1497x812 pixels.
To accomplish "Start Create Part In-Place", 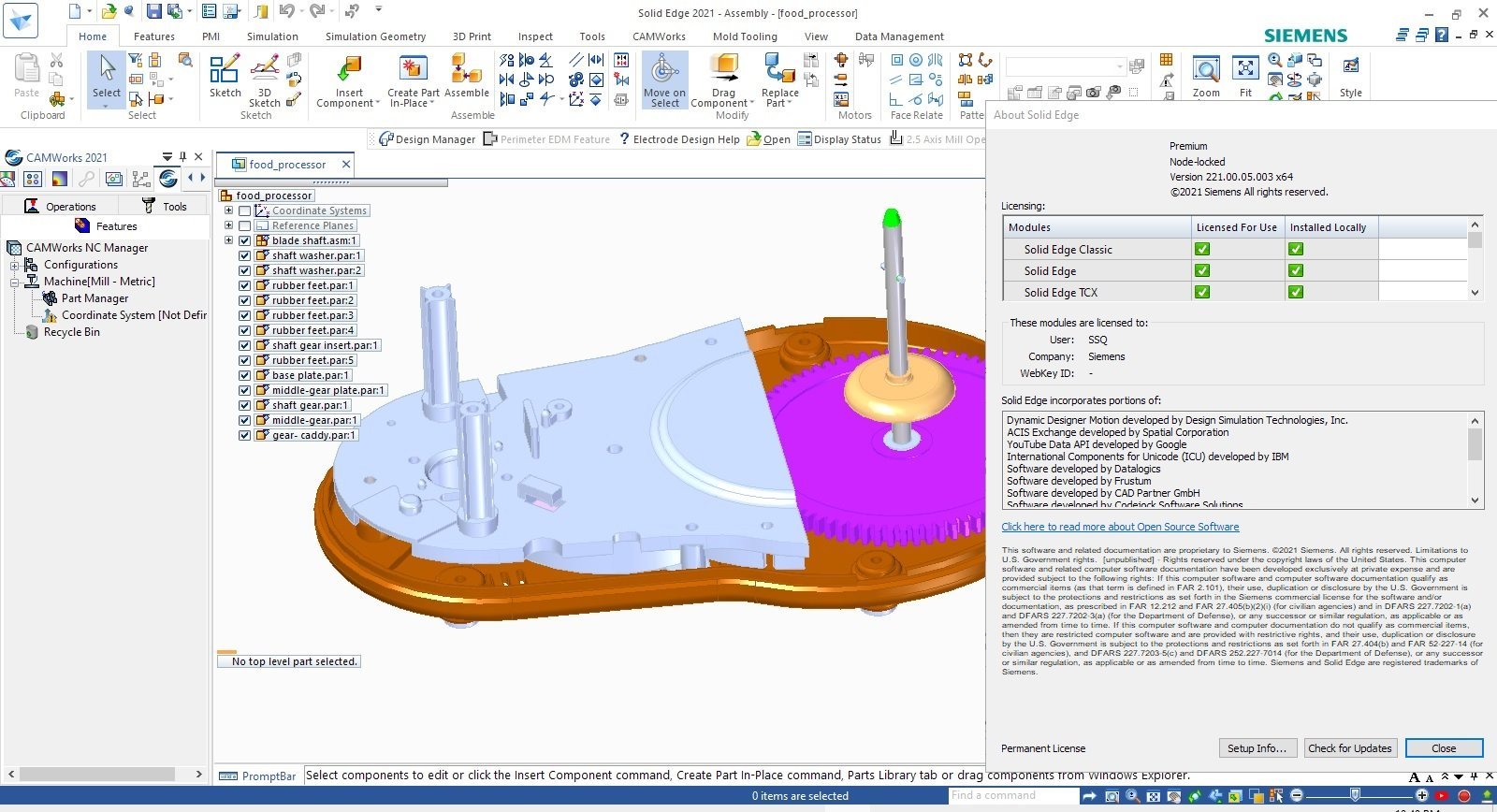I will point(413,80).
